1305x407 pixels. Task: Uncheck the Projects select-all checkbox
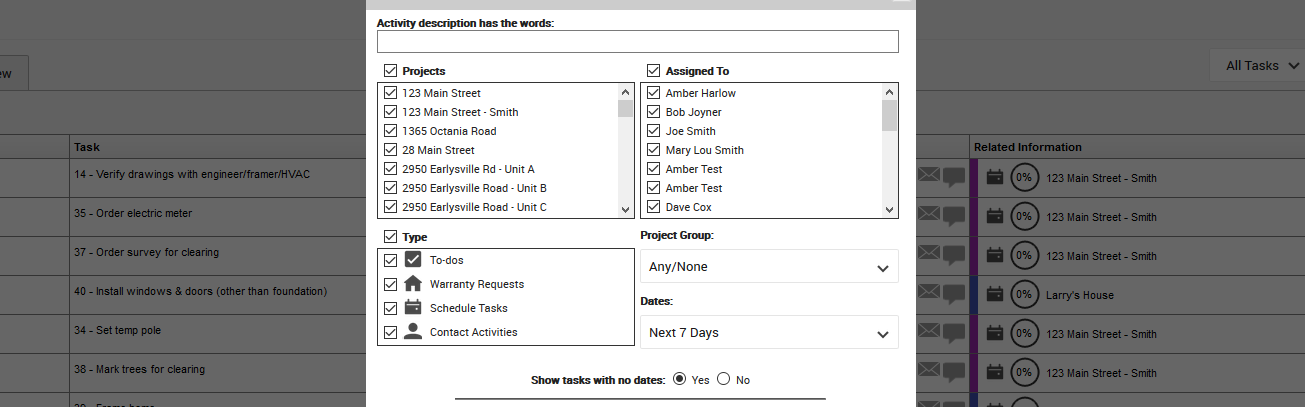[391, 71]
